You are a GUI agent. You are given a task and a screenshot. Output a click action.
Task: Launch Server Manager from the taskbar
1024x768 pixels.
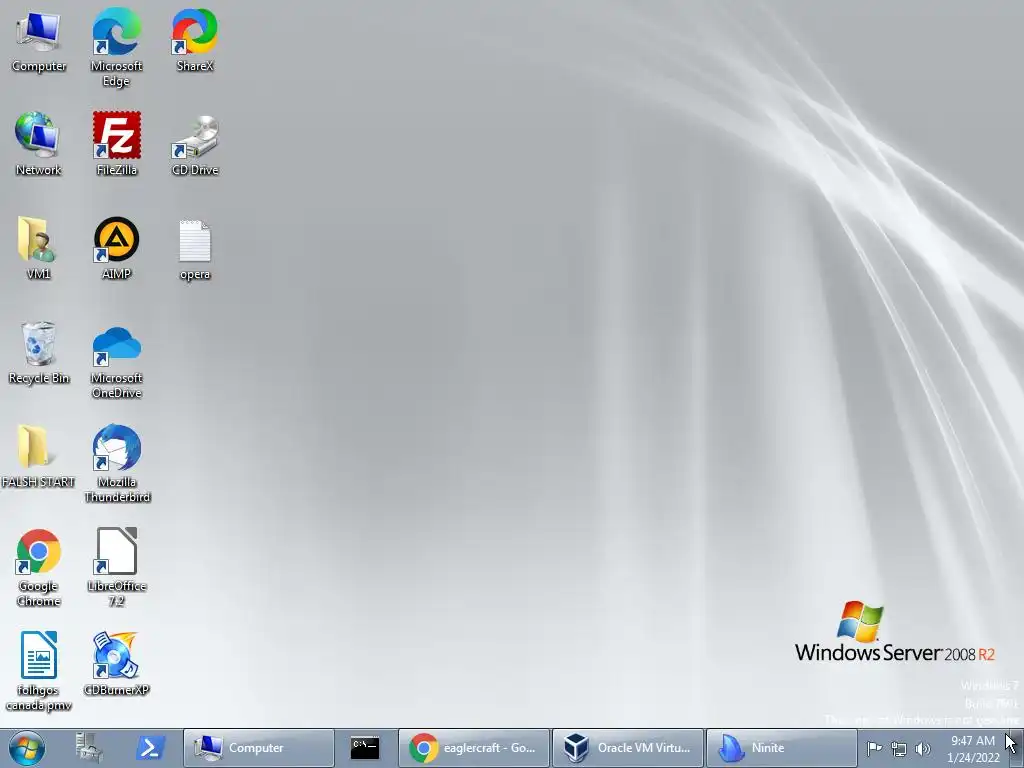[x=89, y=748]
